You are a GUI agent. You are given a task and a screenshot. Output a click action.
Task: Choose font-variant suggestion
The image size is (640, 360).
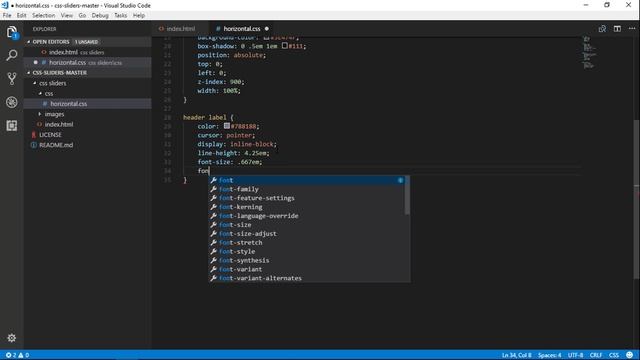click(x=307, y=269)
